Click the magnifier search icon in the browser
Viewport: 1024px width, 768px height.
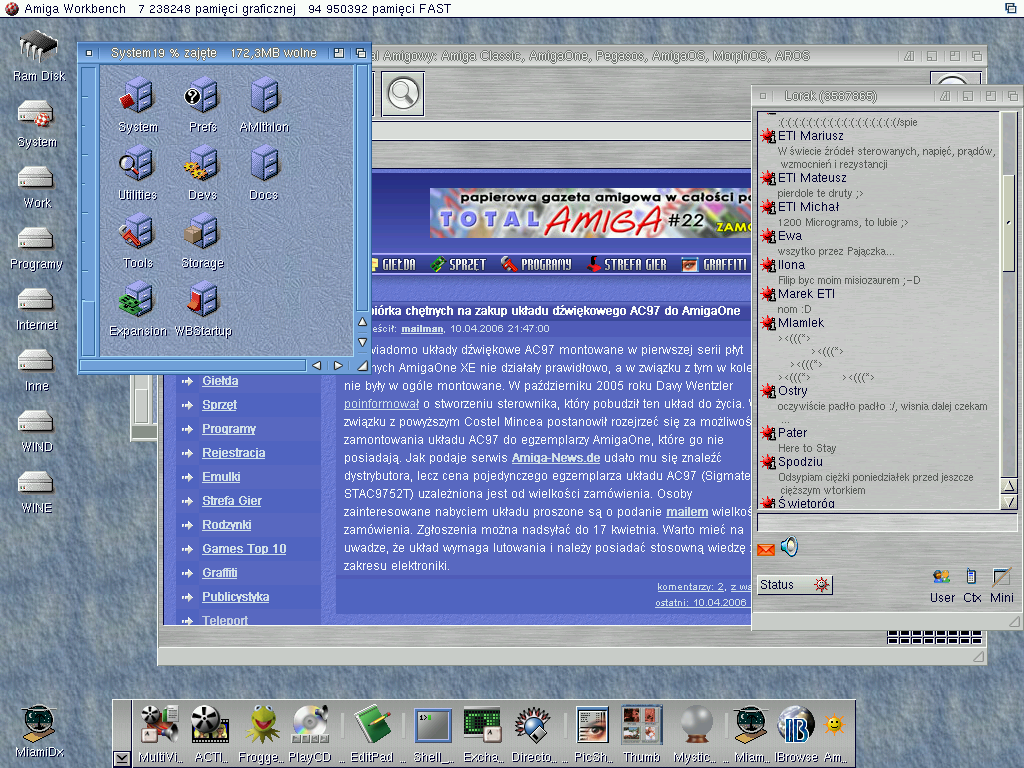[403, 94]
